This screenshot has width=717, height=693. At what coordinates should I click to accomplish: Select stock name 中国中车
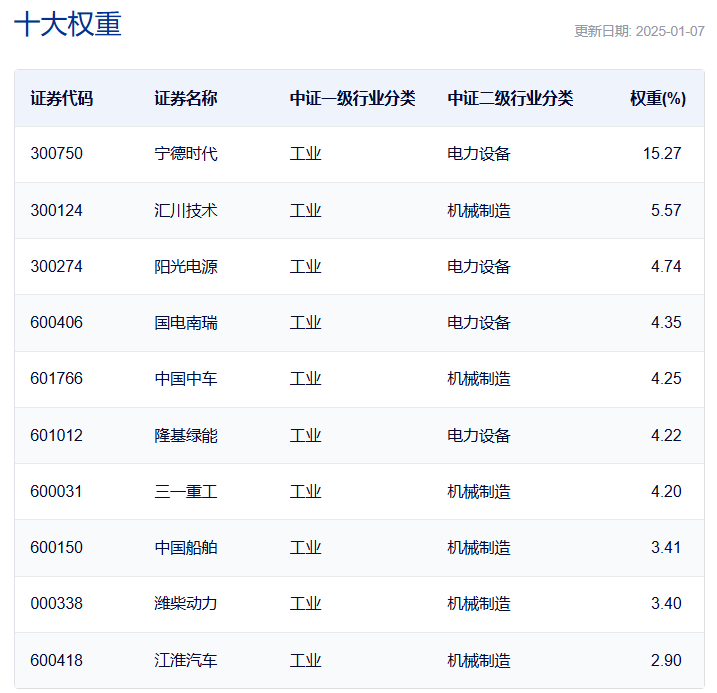(186, 378)
